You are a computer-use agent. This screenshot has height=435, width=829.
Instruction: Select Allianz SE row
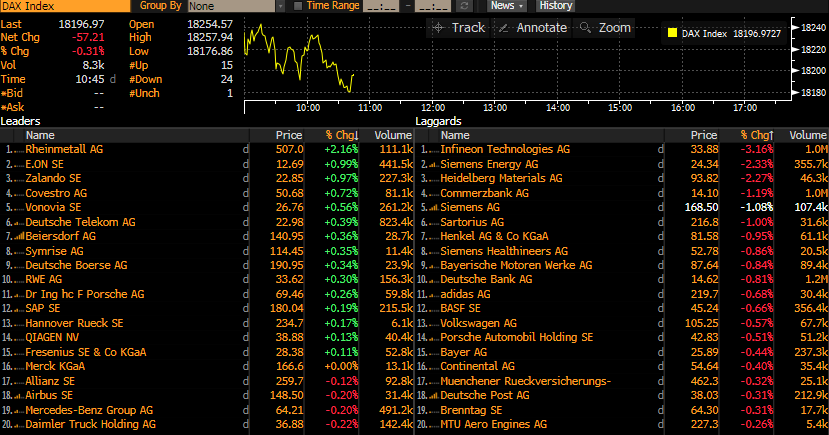pyautogui.click(x=206, y=381)
